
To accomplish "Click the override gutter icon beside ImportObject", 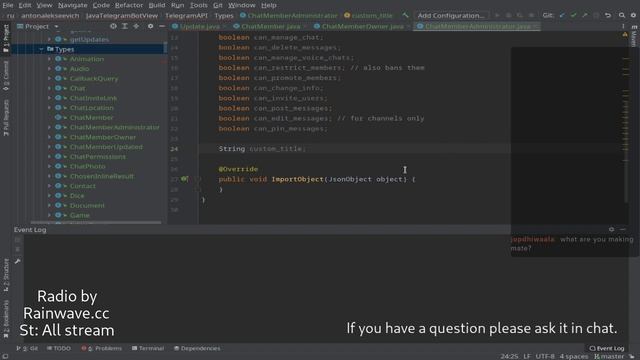I will coord(184,179).
